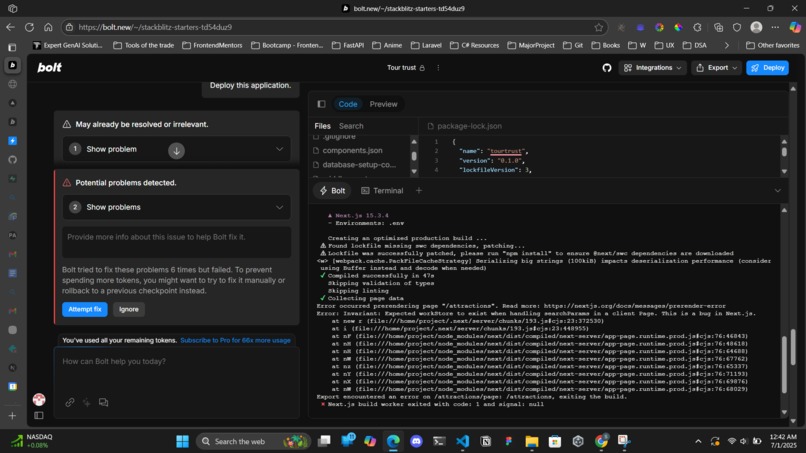Click the scroll-to-bottom arrow button in chat

[x=176, y=151]
